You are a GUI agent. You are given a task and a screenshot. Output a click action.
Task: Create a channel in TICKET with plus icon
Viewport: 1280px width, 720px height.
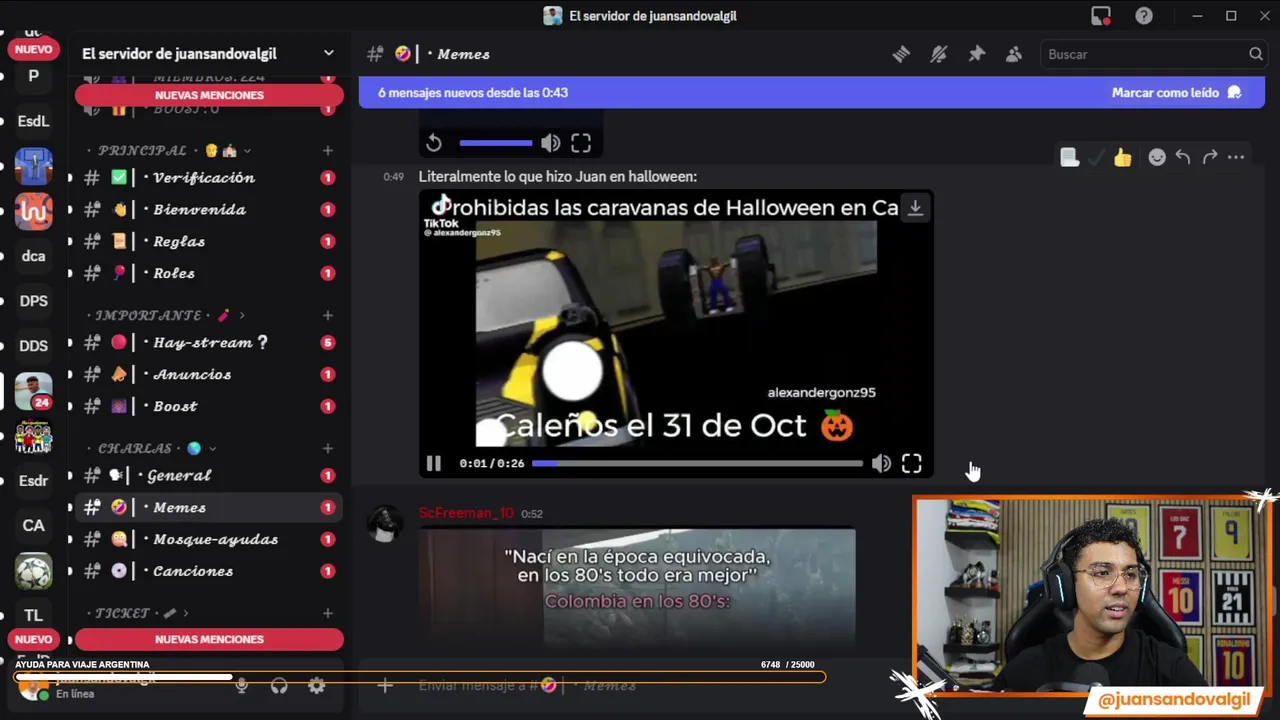click(x=328, y=613)
